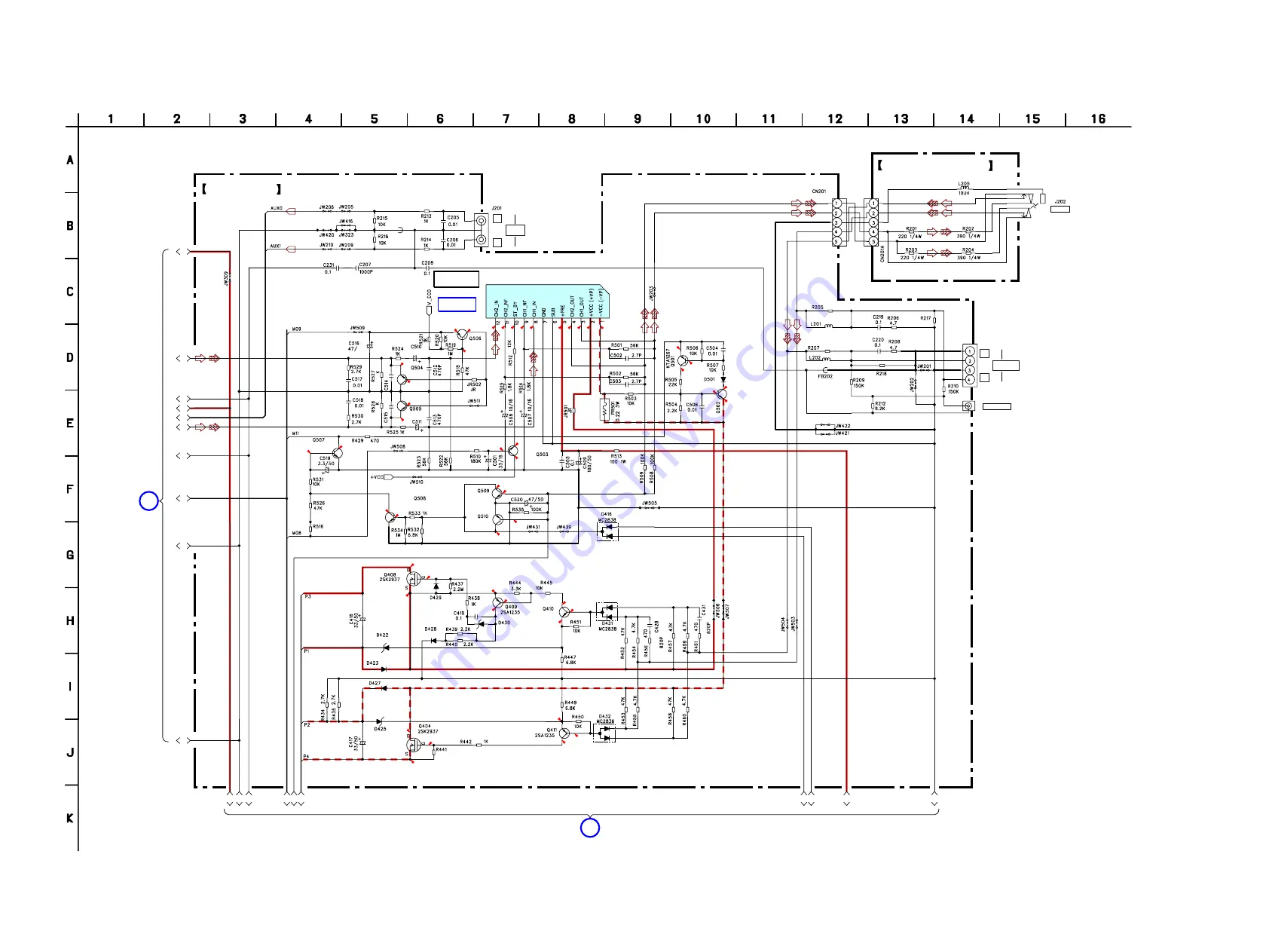Click the Q505 transistor symbol
1266x952 pixels.
(x=402, y=407)
